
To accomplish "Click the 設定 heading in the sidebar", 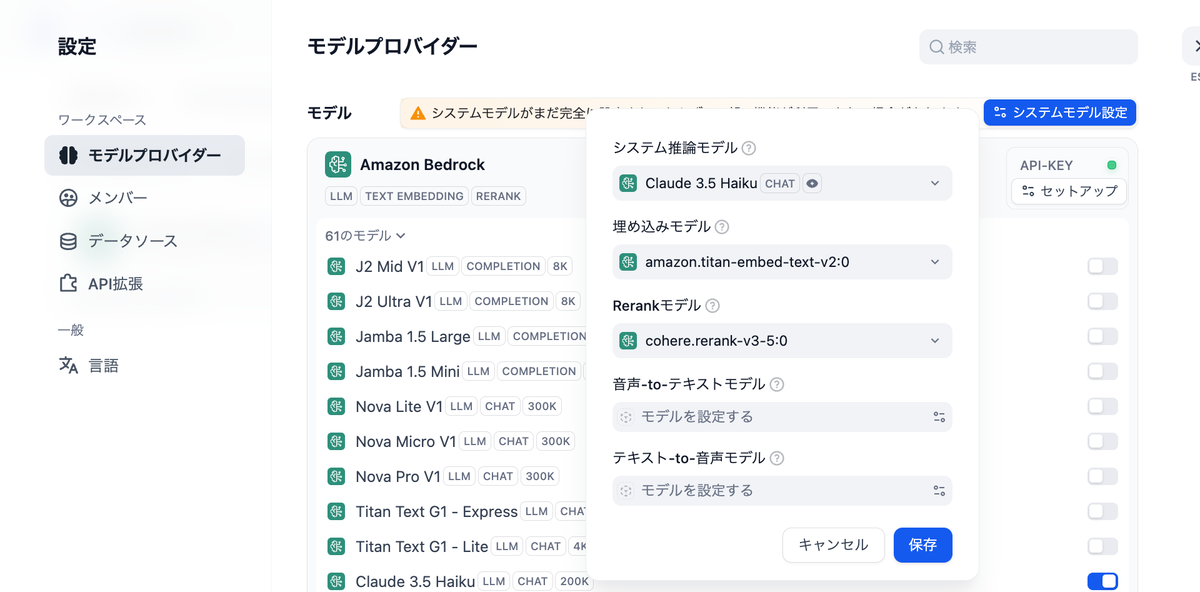I will (77, 46).
